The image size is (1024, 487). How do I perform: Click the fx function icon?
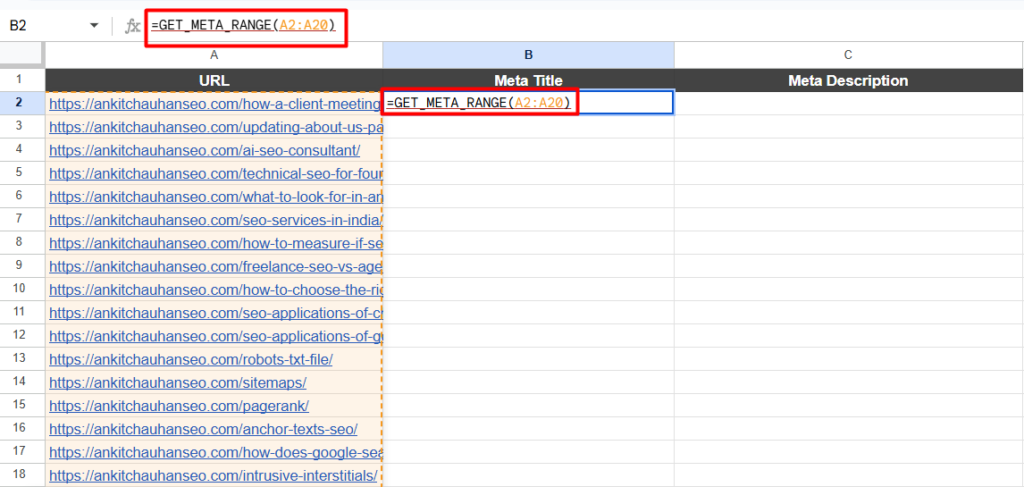tap(133, 25)
